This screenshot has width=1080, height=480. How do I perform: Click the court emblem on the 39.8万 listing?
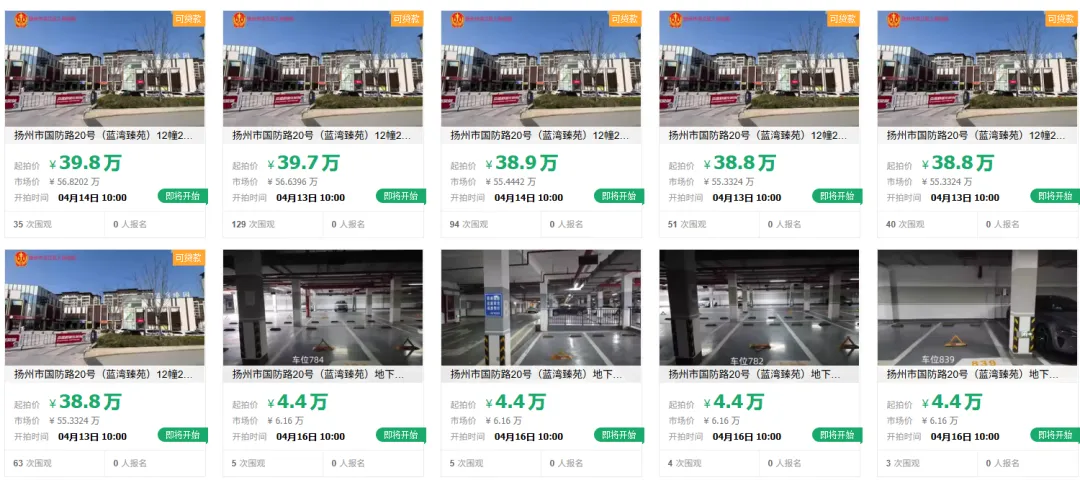[x=21, y=19]
